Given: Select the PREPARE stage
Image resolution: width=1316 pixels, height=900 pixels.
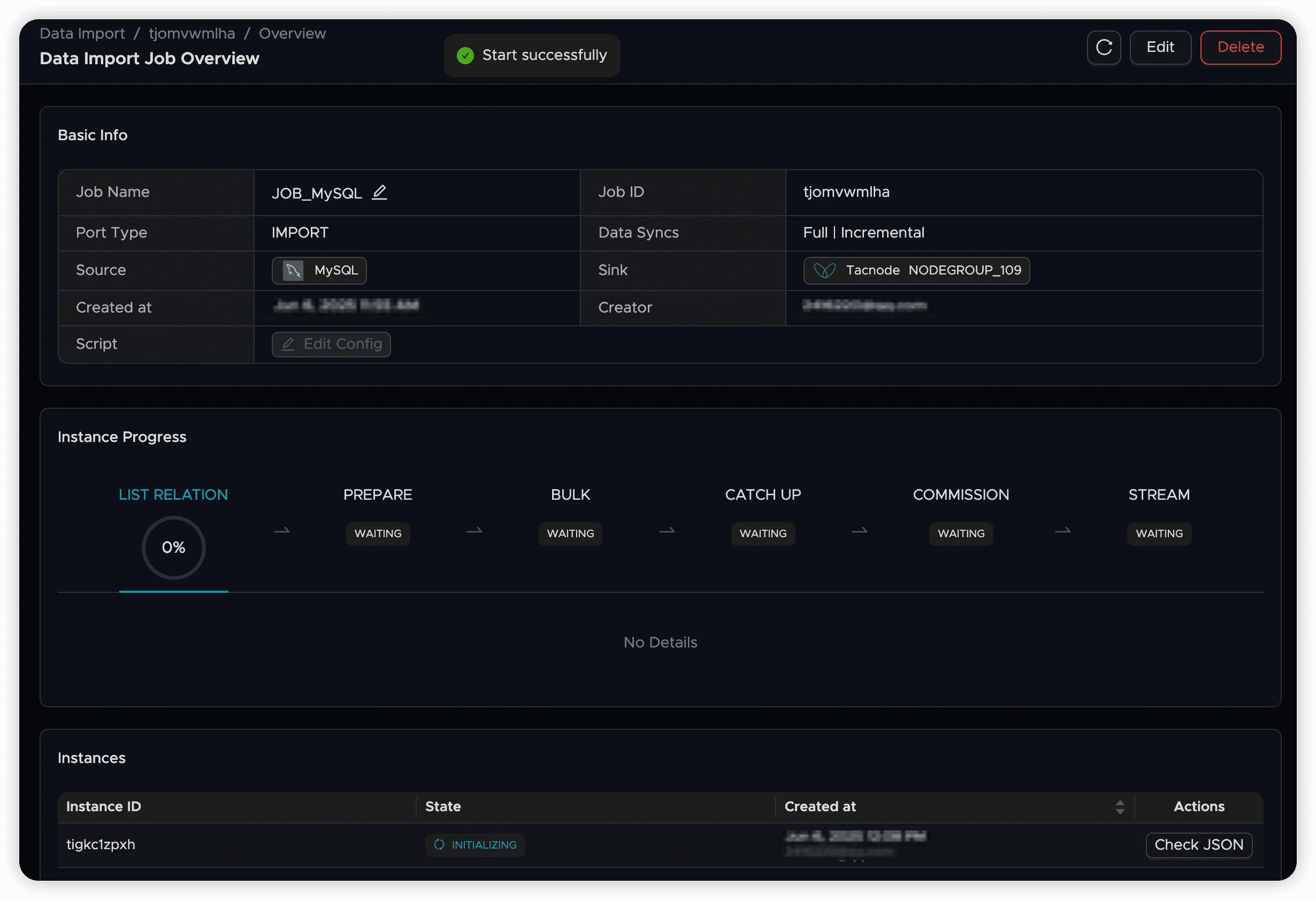Looking at the screenshot, I should coord(378,494).
